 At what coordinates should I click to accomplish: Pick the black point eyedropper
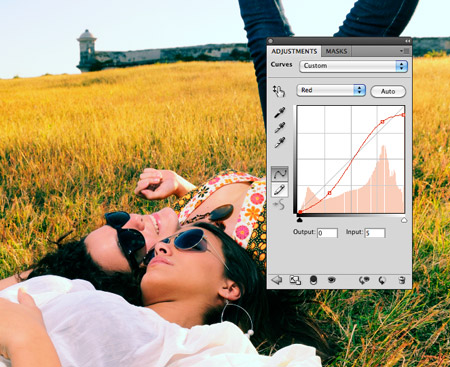[280, 113]
